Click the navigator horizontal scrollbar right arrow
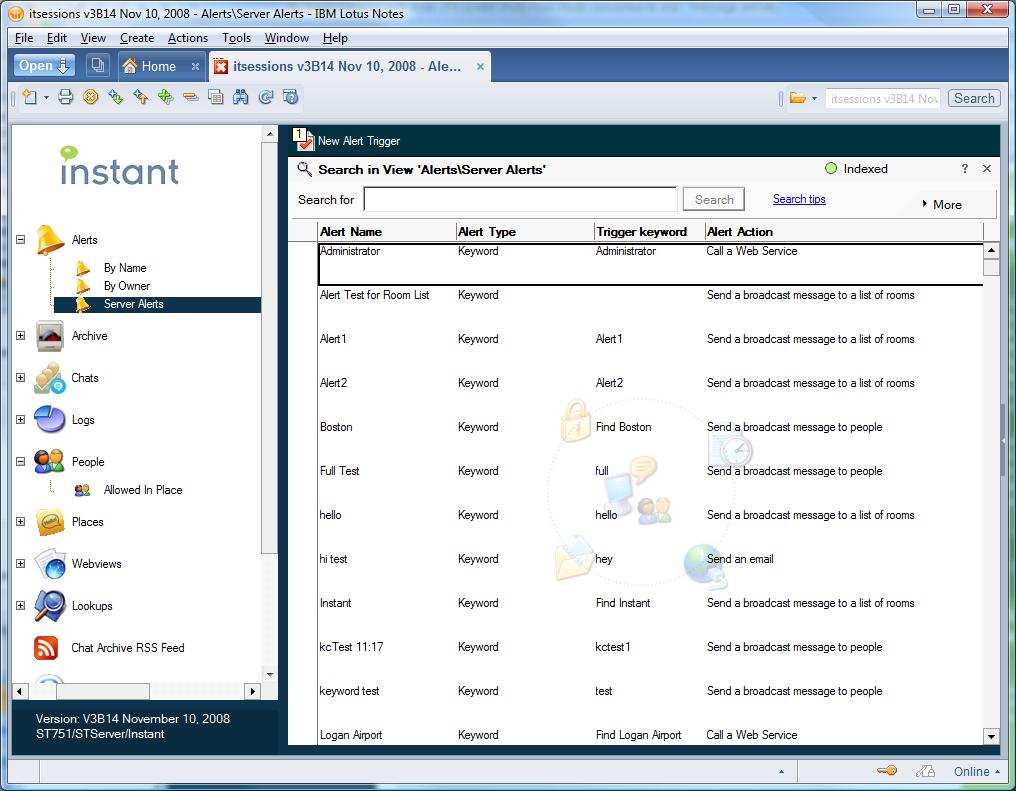 tap(253, 691)
